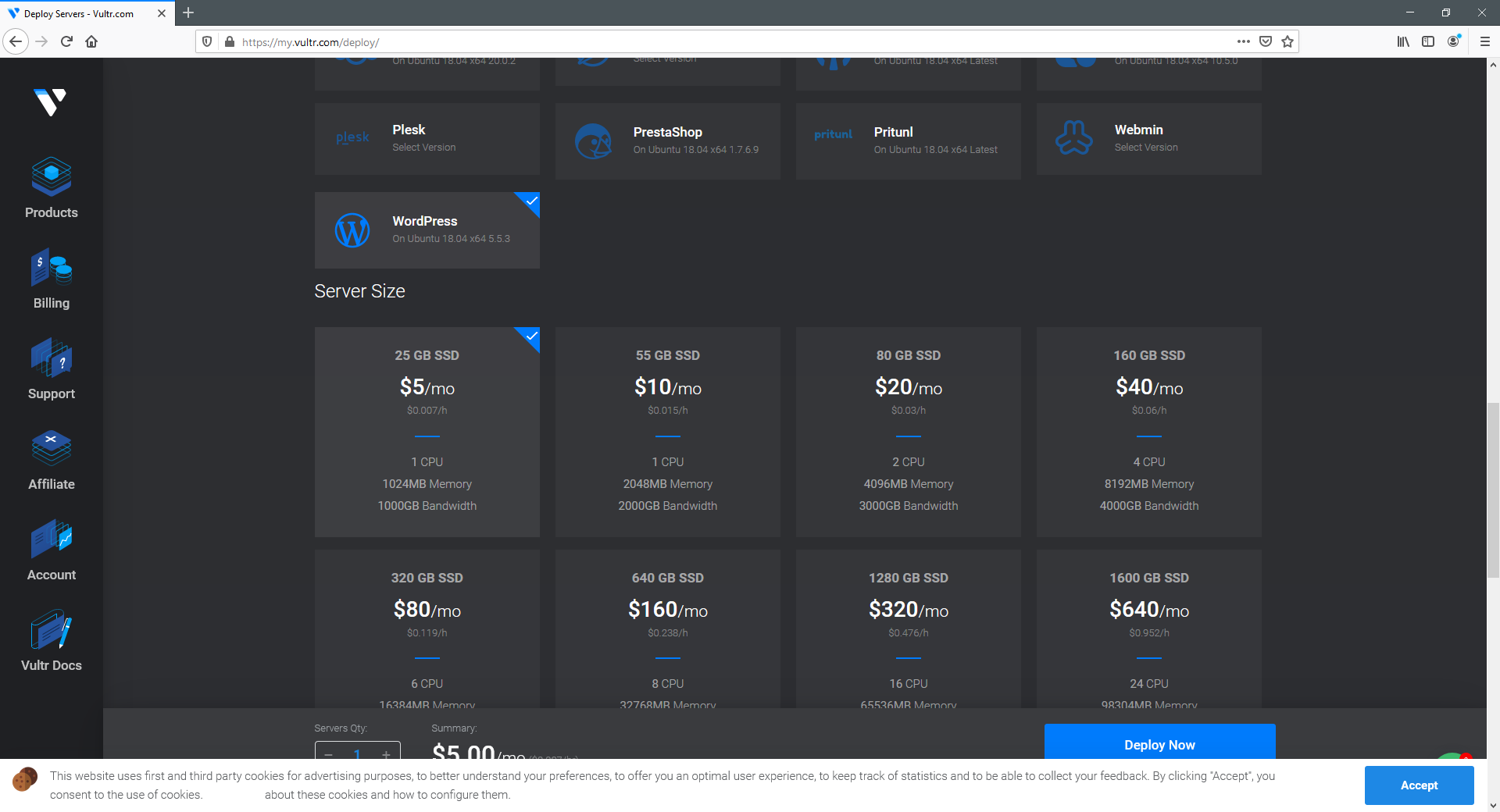The width and height of the screenshot is (1500, 812).
Task: Reload the current page
Action: click(66, 41)
